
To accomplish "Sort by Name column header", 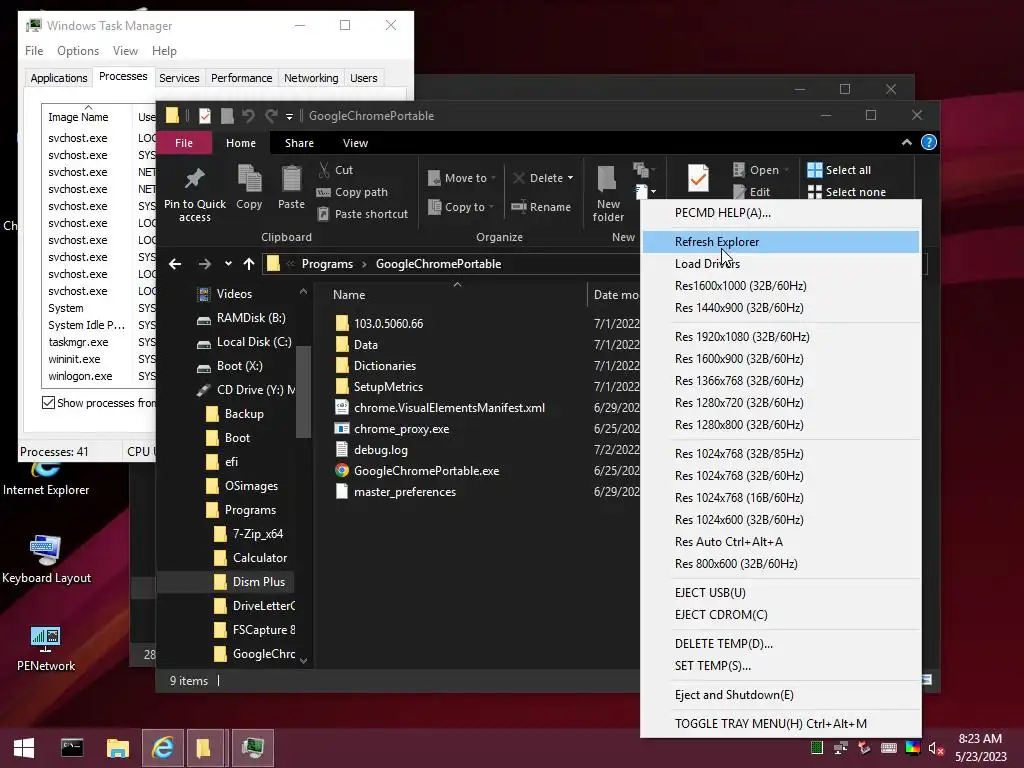I will point(349,295).
